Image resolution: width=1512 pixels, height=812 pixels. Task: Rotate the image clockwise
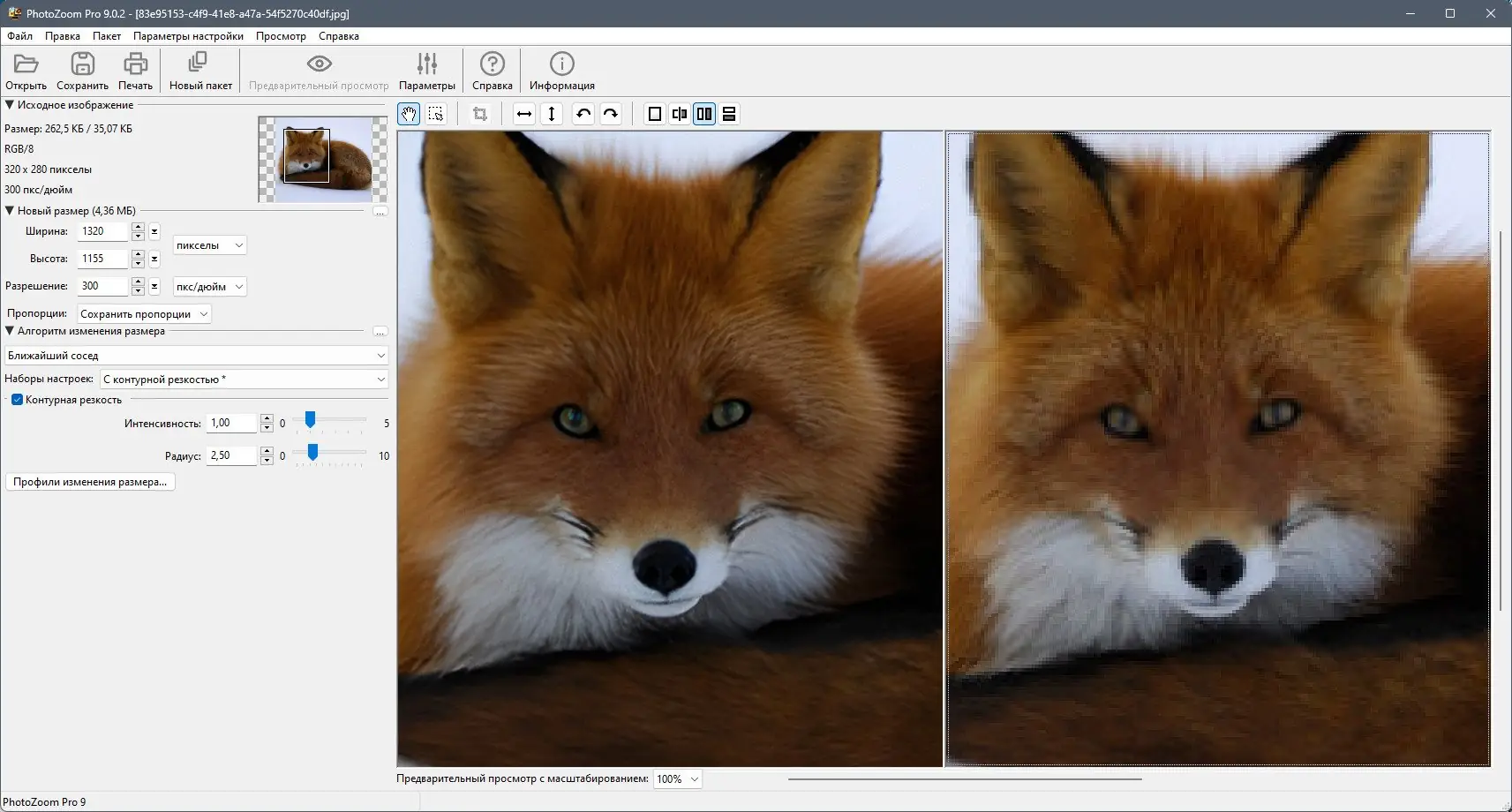[x=611, y=114]
